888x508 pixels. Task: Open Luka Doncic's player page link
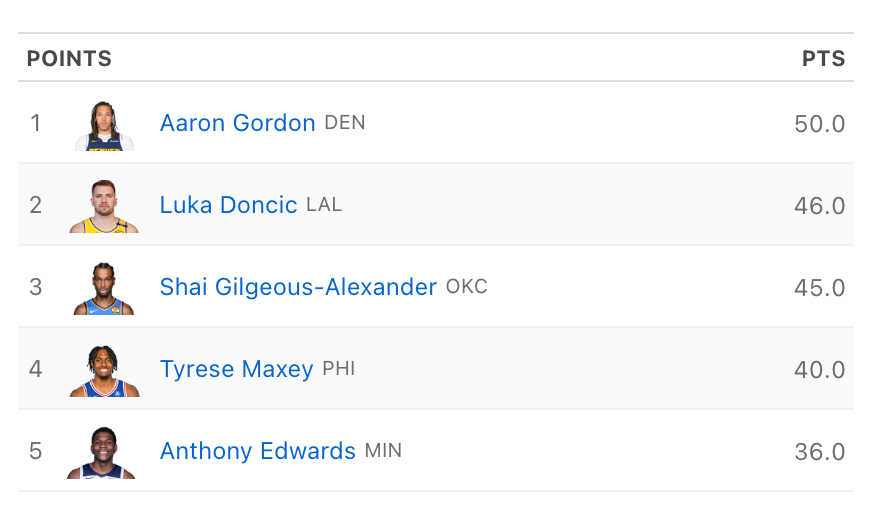(x=228, y=205)
